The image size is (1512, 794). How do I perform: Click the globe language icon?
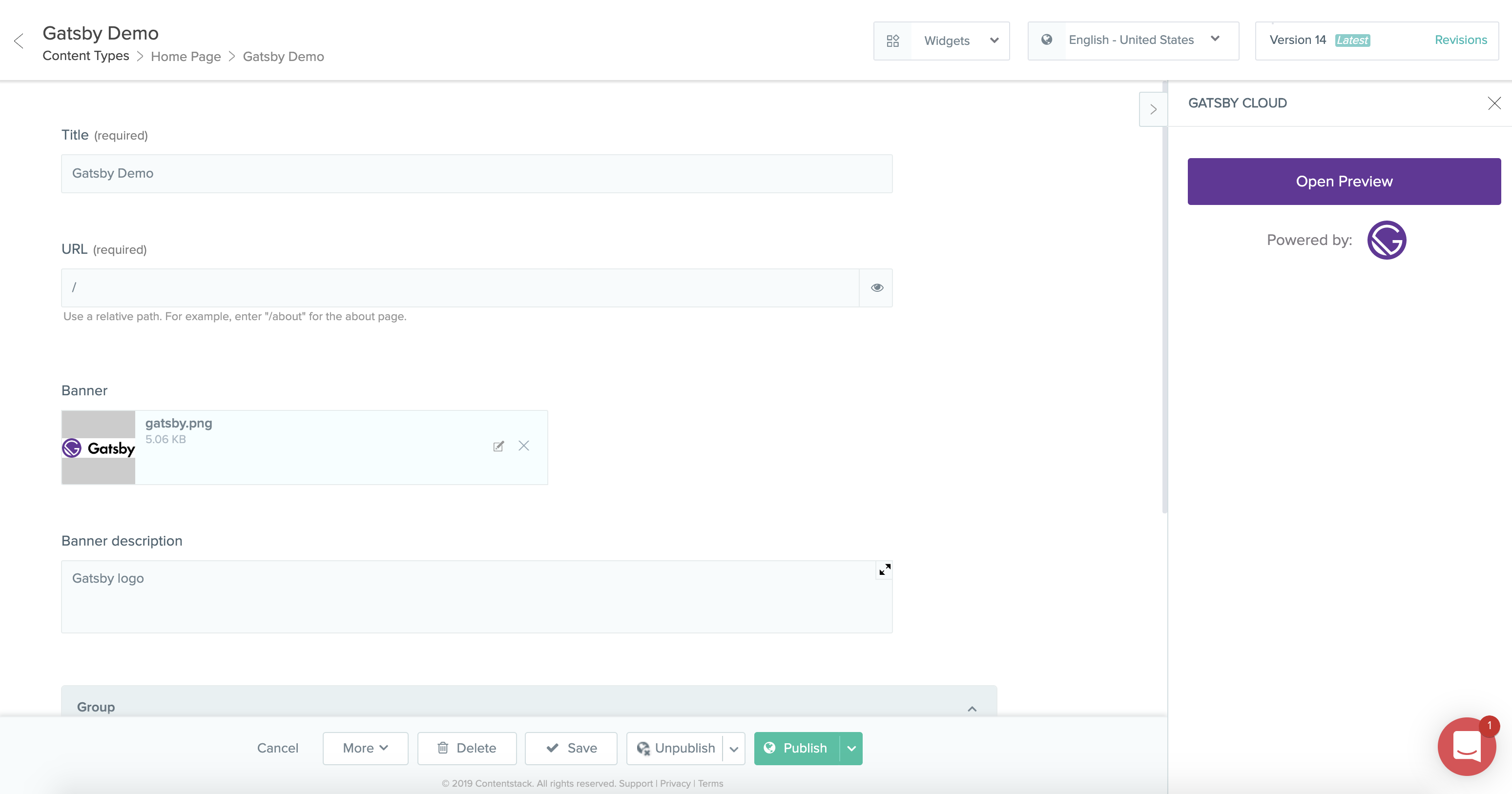pyautogui.click(x=1047, y=40)
